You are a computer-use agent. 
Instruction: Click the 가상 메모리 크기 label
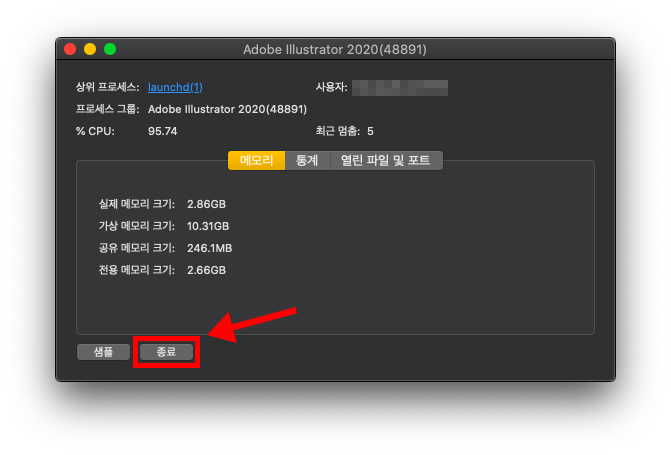pyautogui.click(x=137, y=226)
